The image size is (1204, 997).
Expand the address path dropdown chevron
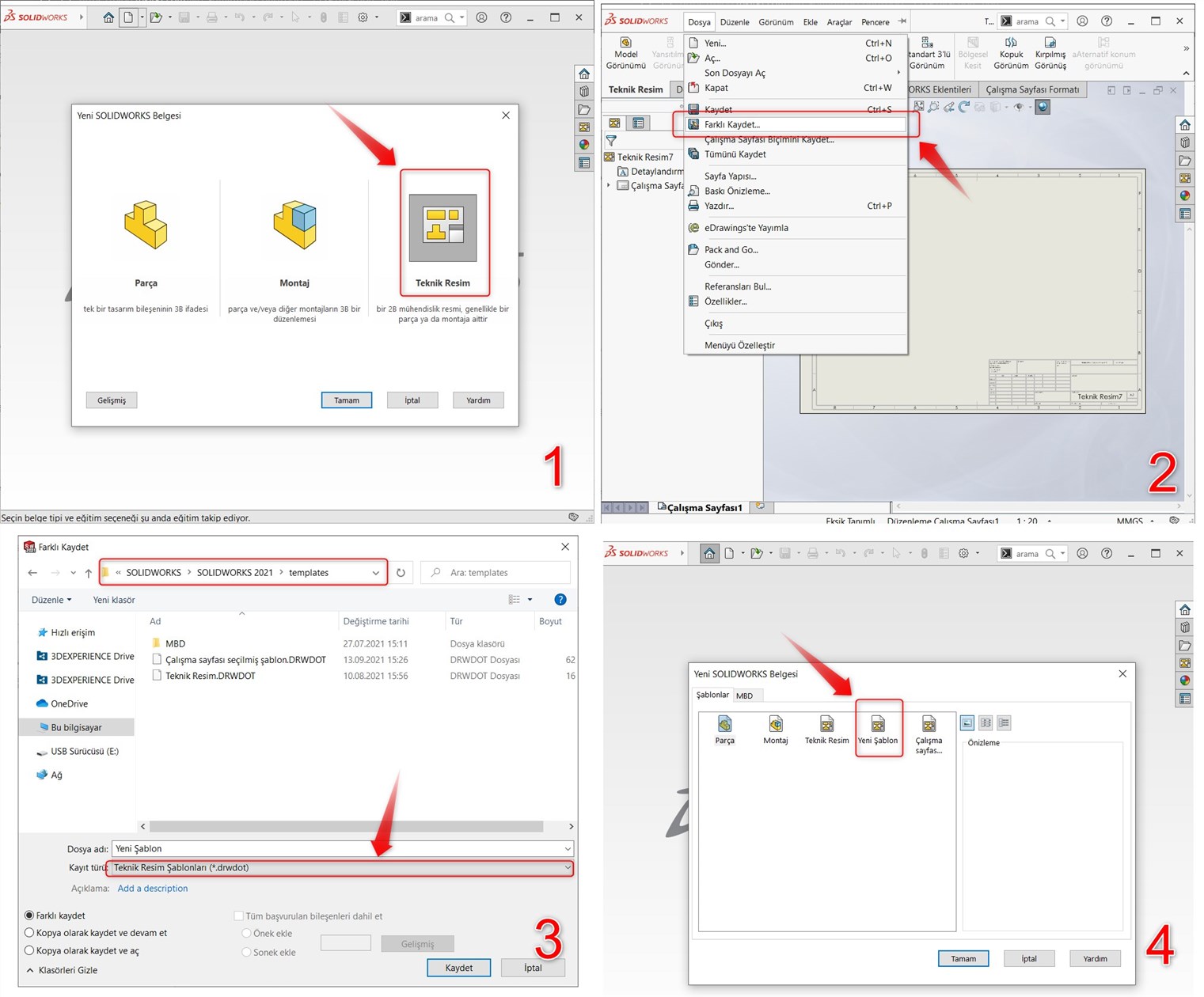376,573
